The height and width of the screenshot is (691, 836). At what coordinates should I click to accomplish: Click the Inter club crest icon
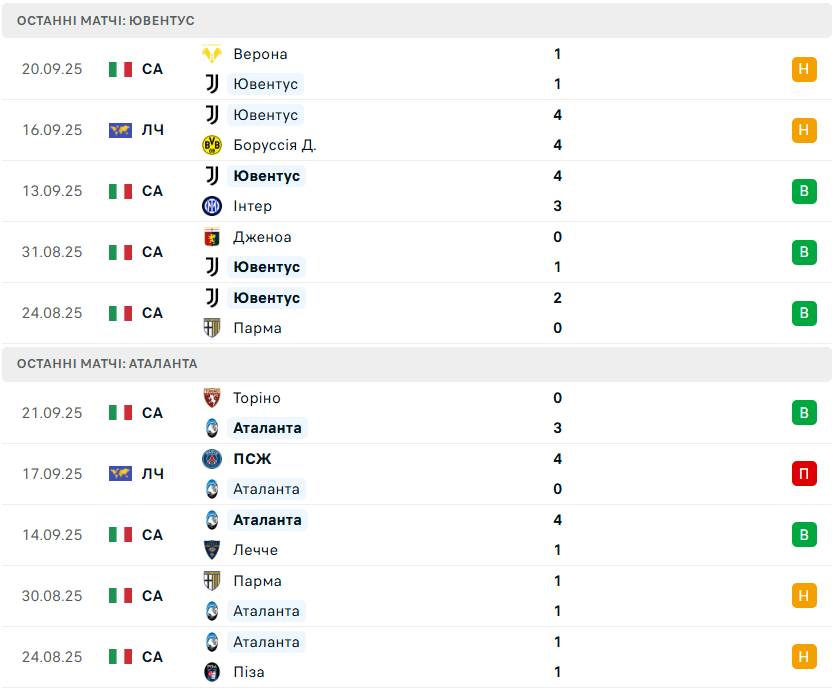(212, 206)
